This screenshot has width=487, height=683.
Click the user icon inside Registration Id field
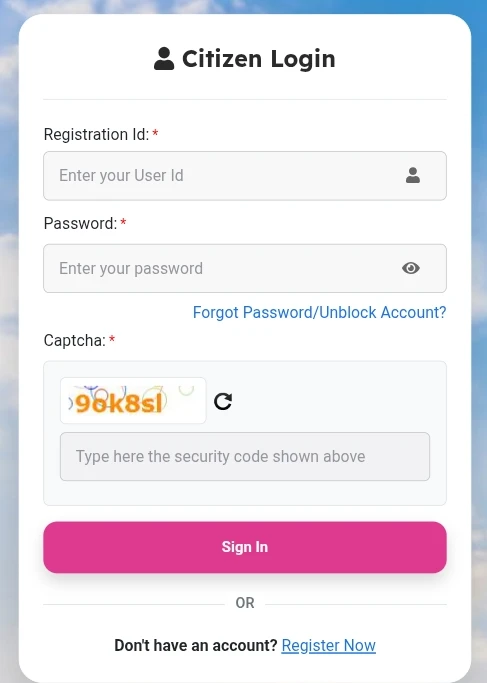pos(413,175)
